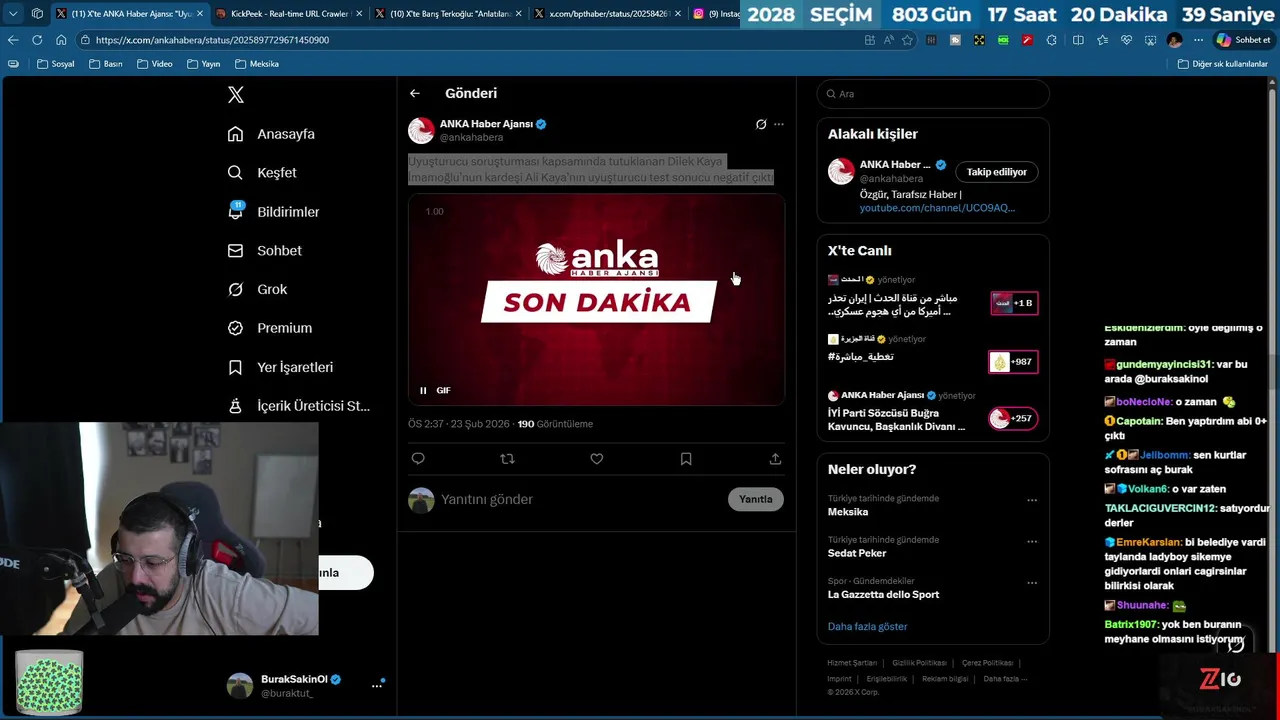Open ANKA Haber Ajansı profile avatar
This screenshot has height=720, width=1280.
tap(421, 130)
